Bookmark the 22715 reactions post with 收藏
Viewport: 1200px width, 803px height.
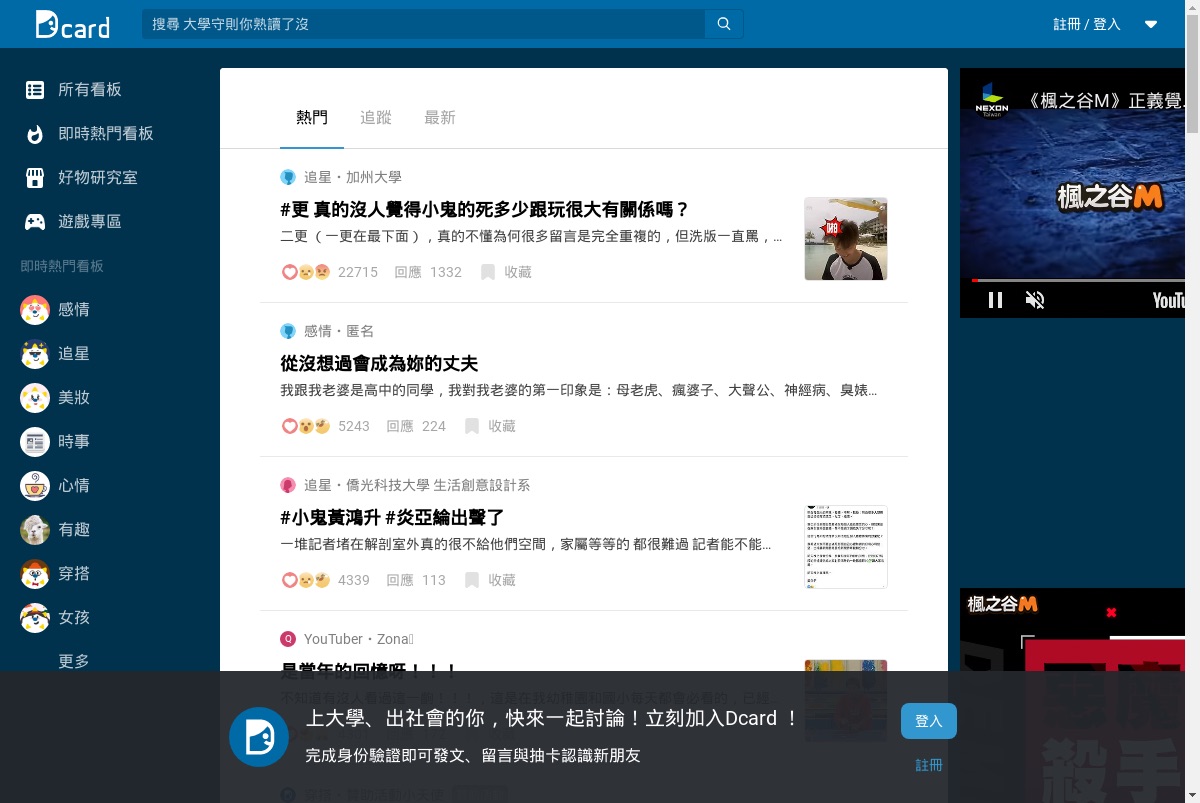coord(506,272)
